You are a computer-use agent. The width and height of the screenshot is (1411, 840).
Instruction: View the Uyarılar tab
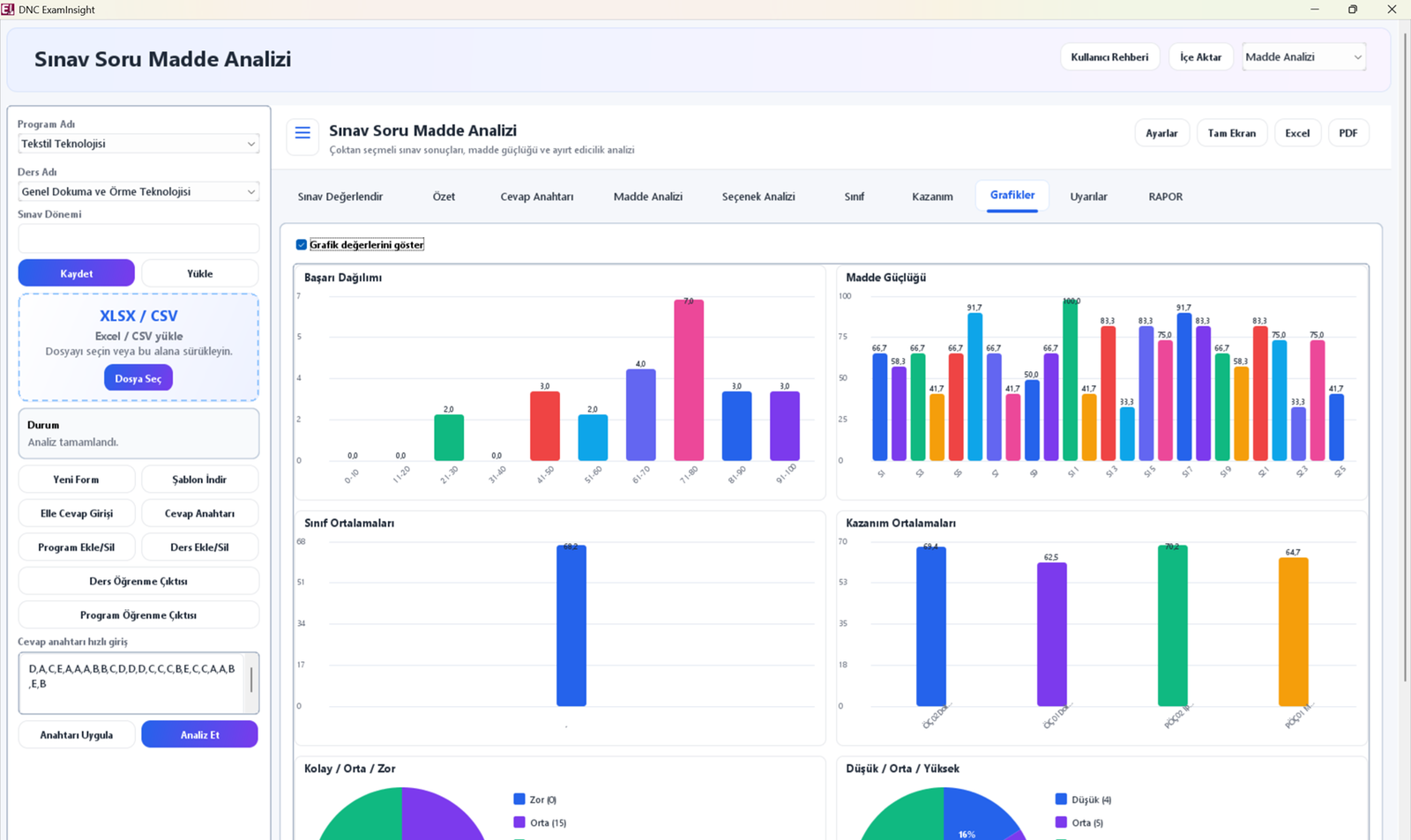coord(1088,197)
